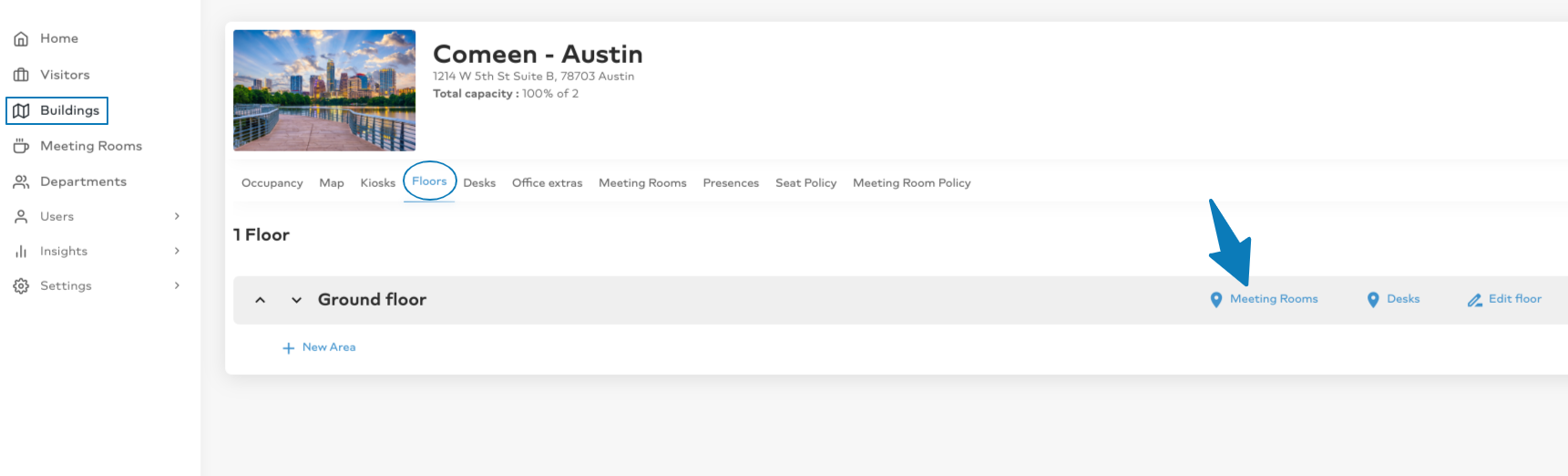Click the New Area link

pyautogui.click(x=319, y=347)
